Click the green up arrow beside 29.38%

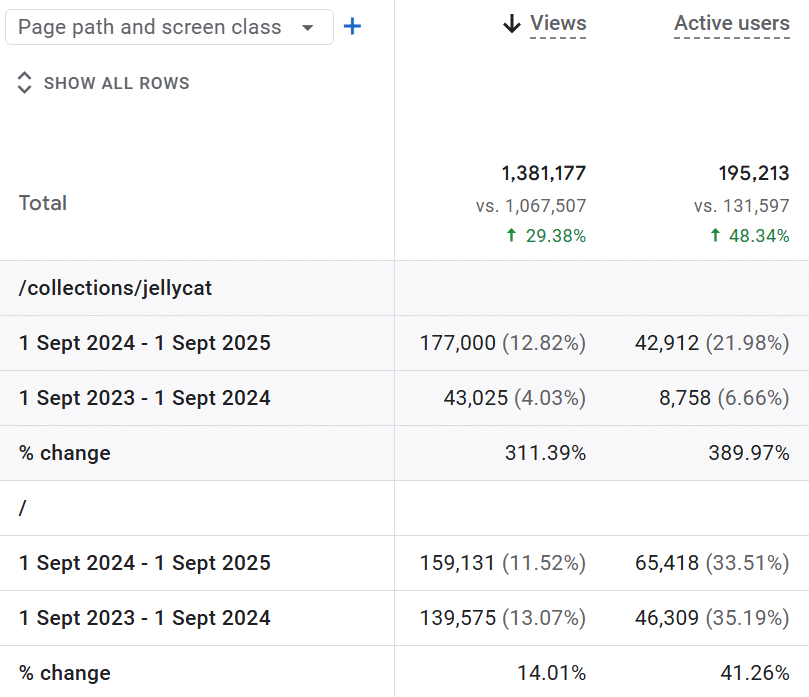pos(512,236)
